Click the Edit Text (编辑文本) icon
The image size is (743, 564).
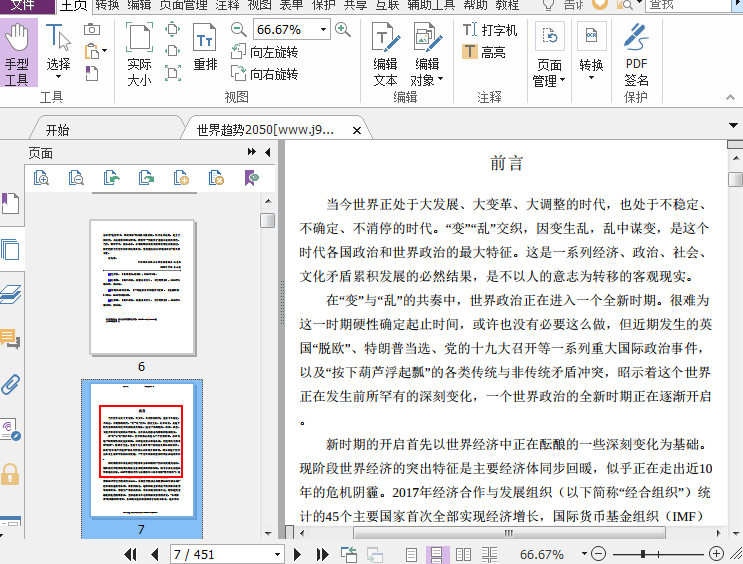pyautogui.click(x=385, y=54)
